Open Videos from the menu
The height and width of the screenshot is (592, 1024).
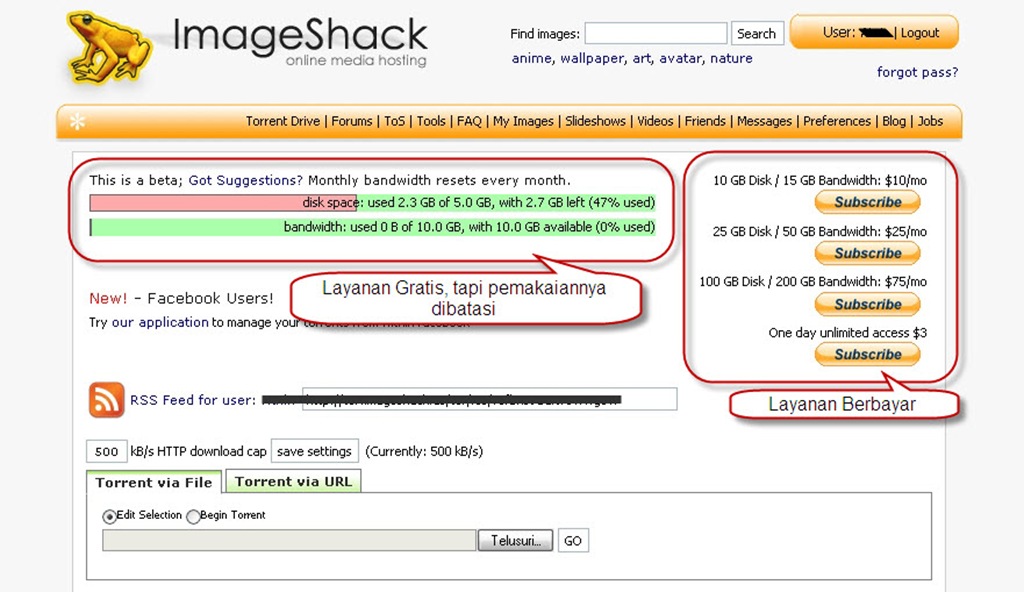tap(655, 121)
